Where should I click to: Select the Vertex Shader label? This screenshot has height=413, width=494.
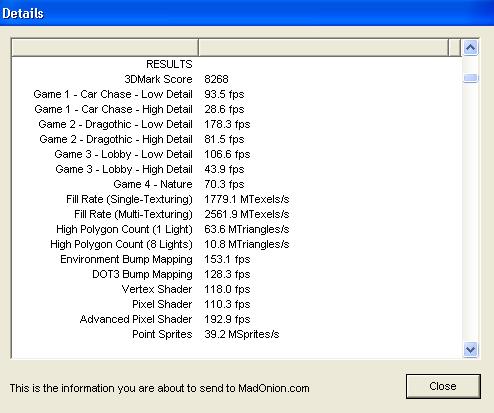157,289
